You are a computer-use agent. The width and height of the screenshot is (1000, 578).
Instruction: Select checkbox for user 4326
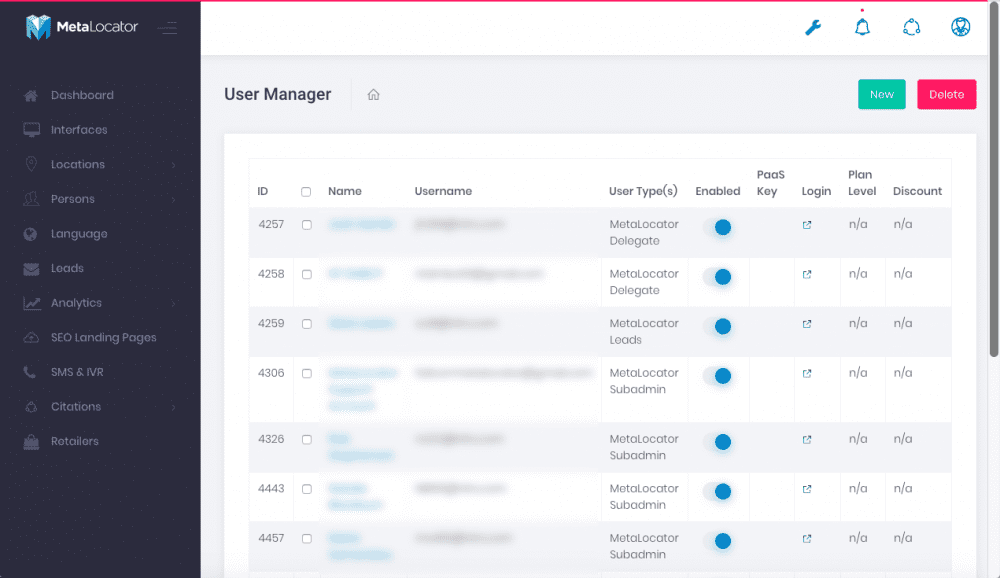[307, 440]
